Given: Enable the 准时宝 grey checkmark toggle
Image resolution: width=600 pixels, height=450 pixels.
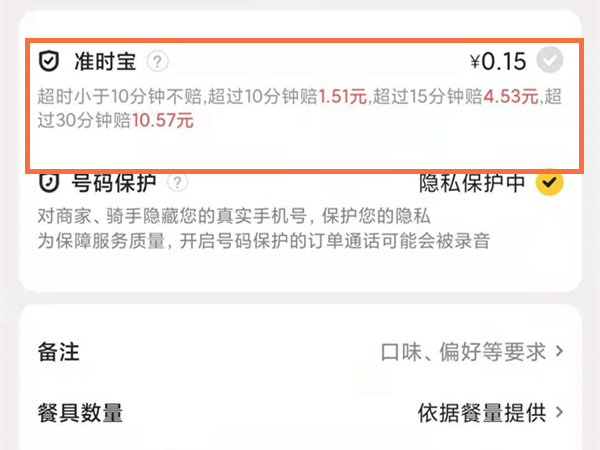Looking at the screenshot, I should [x=549, y=60].
